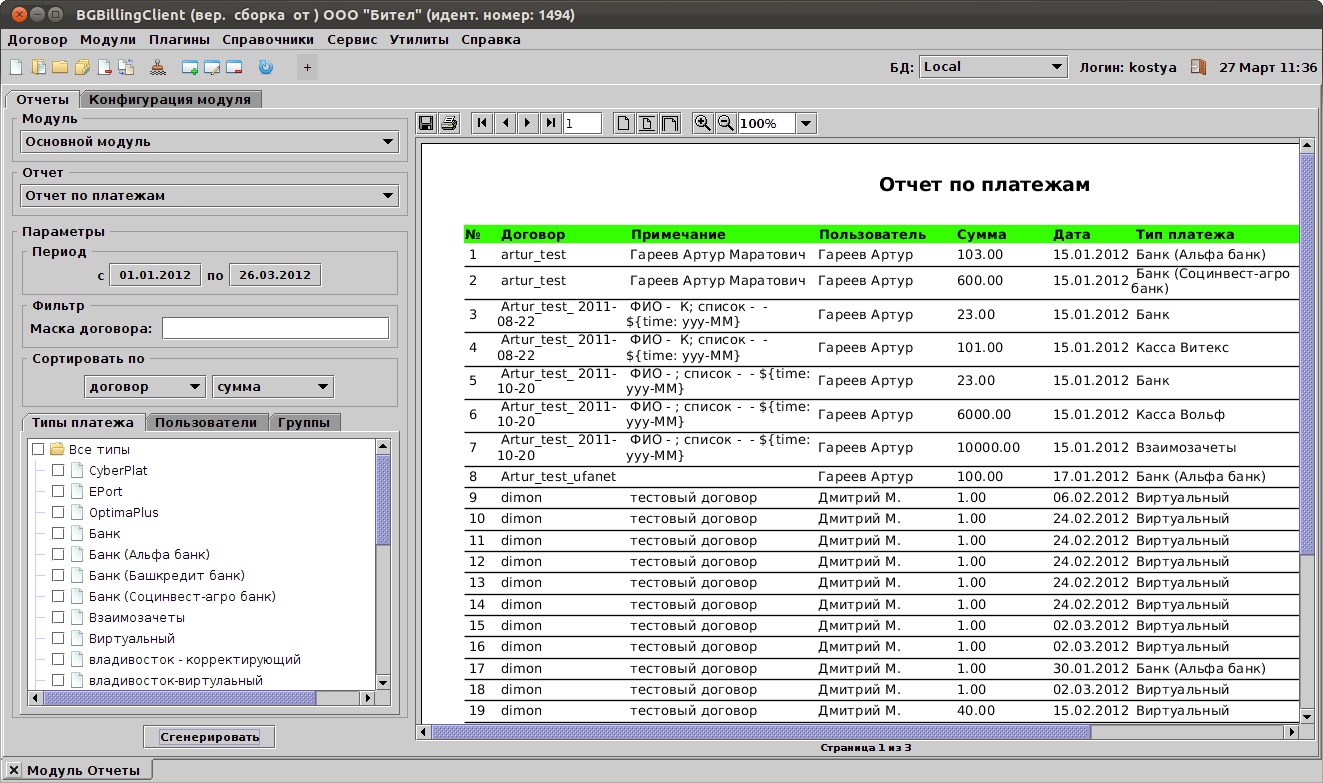Go to the first report page
Image resolution: width=1323 pixels, height=783 pixels.
pyautogui.click(x=483, y=123)
